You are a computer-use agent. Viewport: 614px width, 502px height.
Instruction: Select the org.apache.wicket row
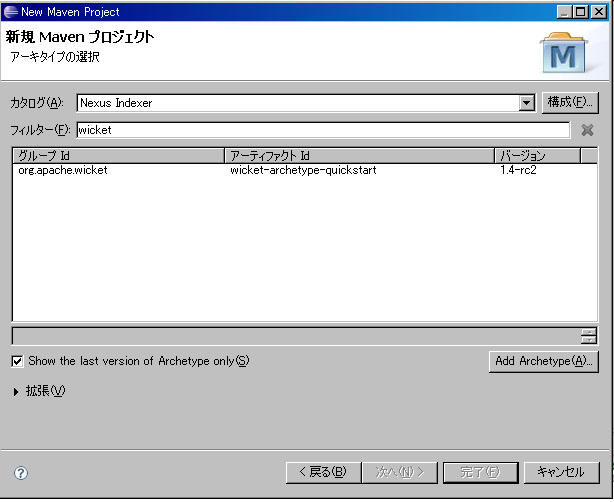click(305, 170)
